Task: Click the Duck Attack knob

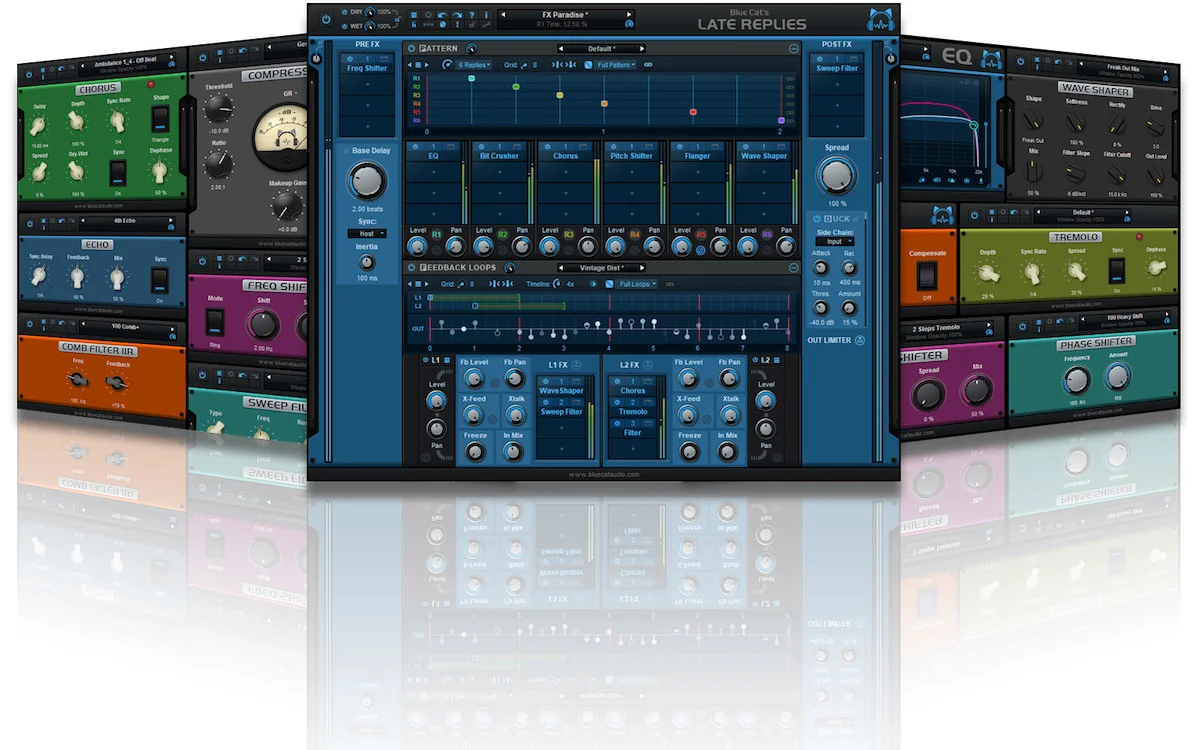Action: pos(820,268)
